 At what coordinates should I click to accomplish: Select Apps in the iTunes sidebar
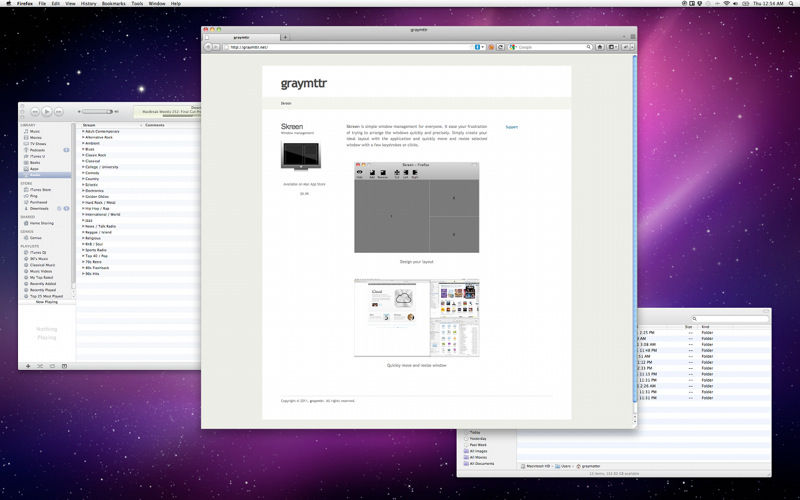(x=34, y=168)
